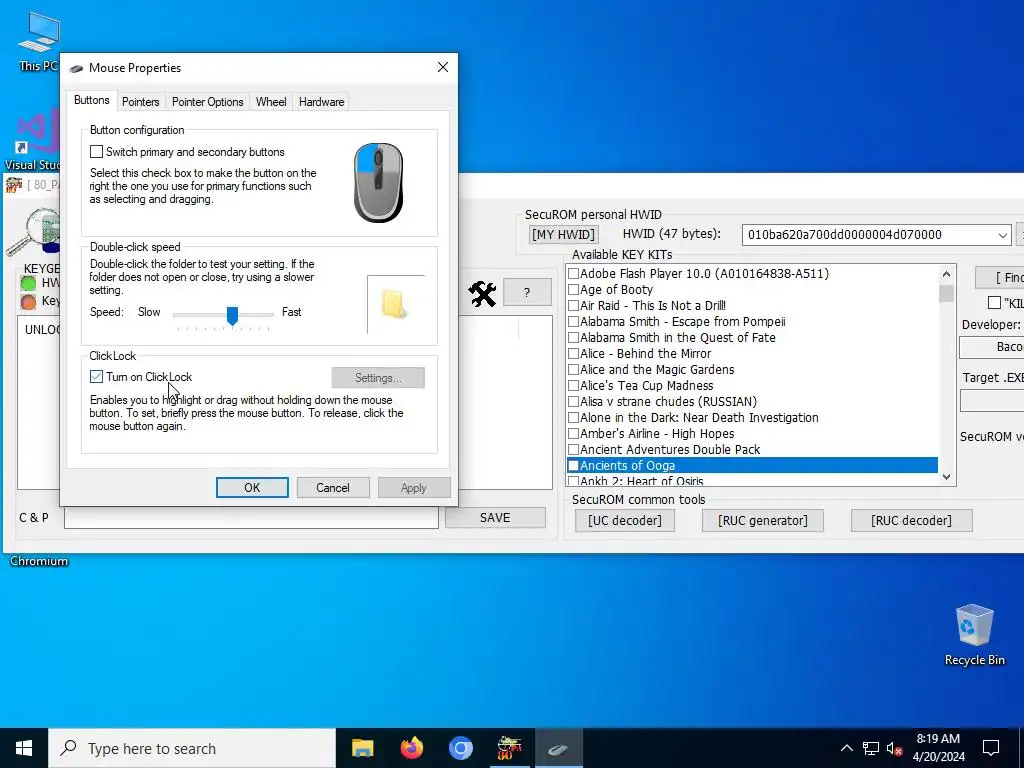Toggle Switch primary and secondary buttons
Image resolution: width=1024 pixels, height=768 pixels.
96,152
